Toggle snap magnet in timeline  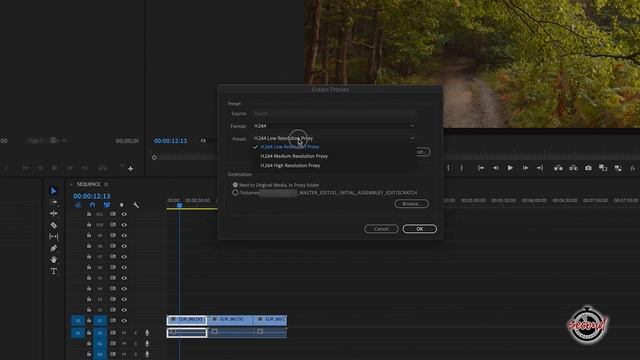pos(92,205)
